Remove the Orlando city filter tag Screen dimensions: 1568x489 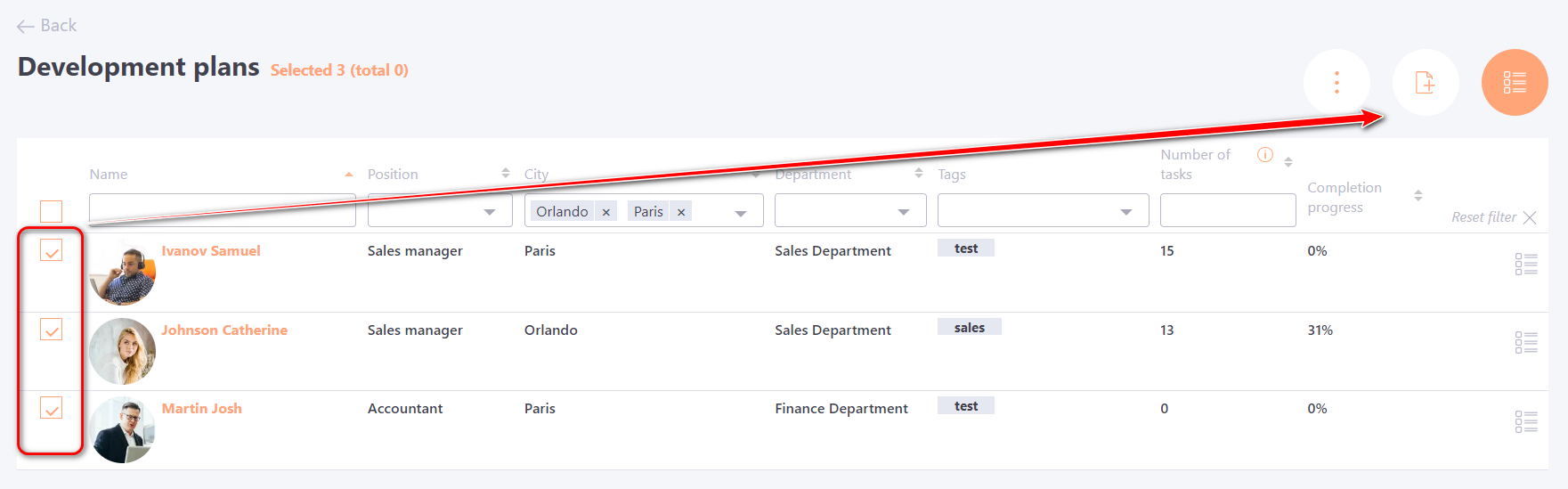(x=606, y=212)
